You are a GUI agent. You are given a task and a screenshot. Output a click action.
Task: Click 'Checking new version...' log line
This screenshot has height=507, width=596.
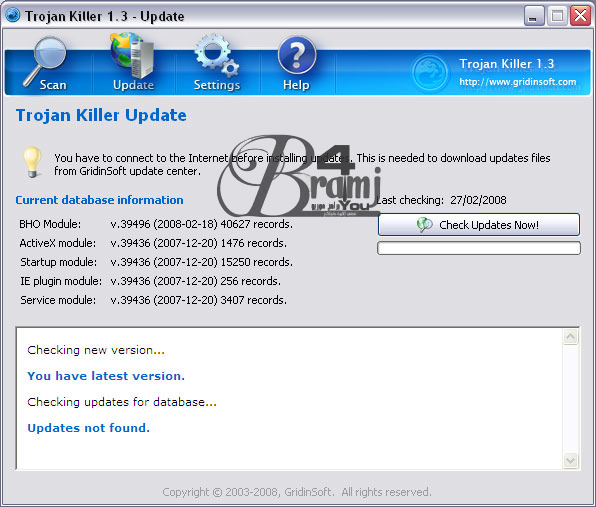click(x=96, y=350)
